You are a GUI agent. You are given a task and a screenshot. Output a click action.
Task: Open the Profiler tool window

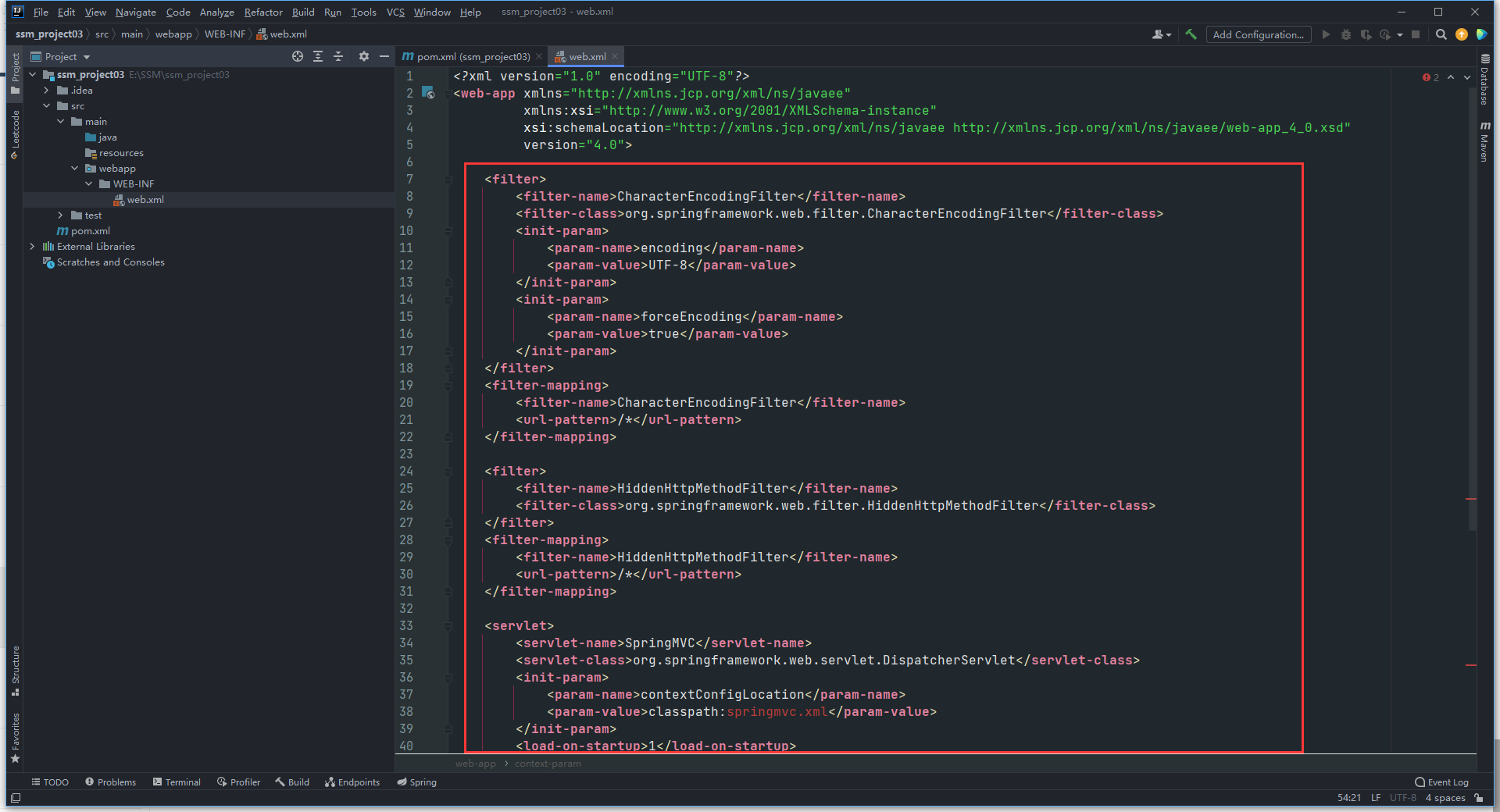pos(238,782)
